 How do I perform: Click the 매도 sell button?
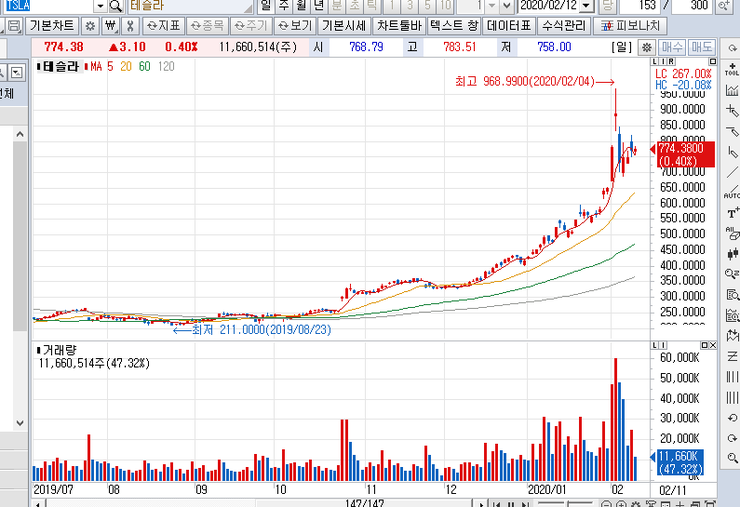[701, 47]
